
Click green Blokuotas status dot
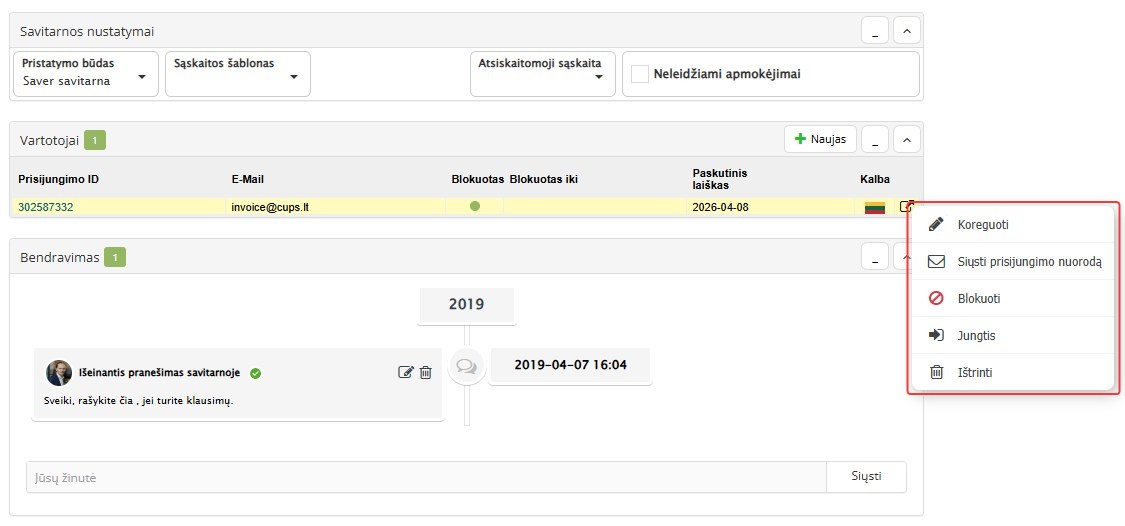pos(474,207)
